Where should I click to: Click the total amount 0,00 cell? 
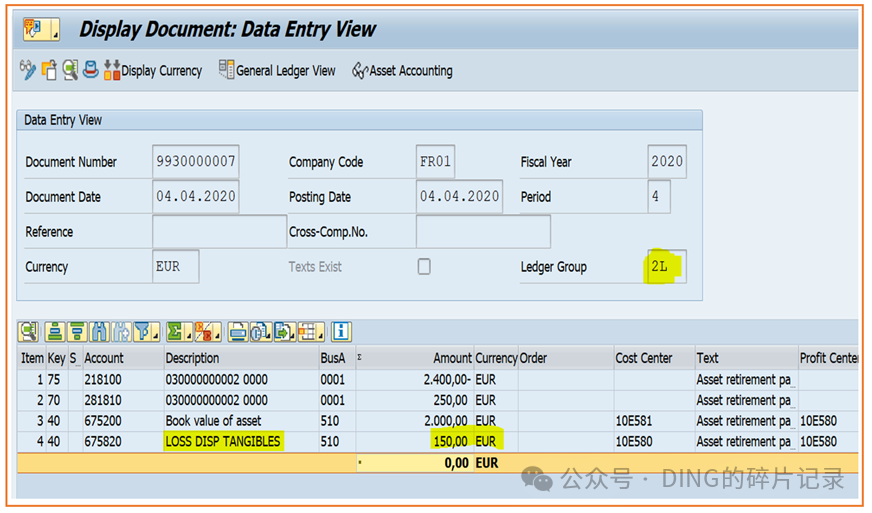[x=415, y=463]
